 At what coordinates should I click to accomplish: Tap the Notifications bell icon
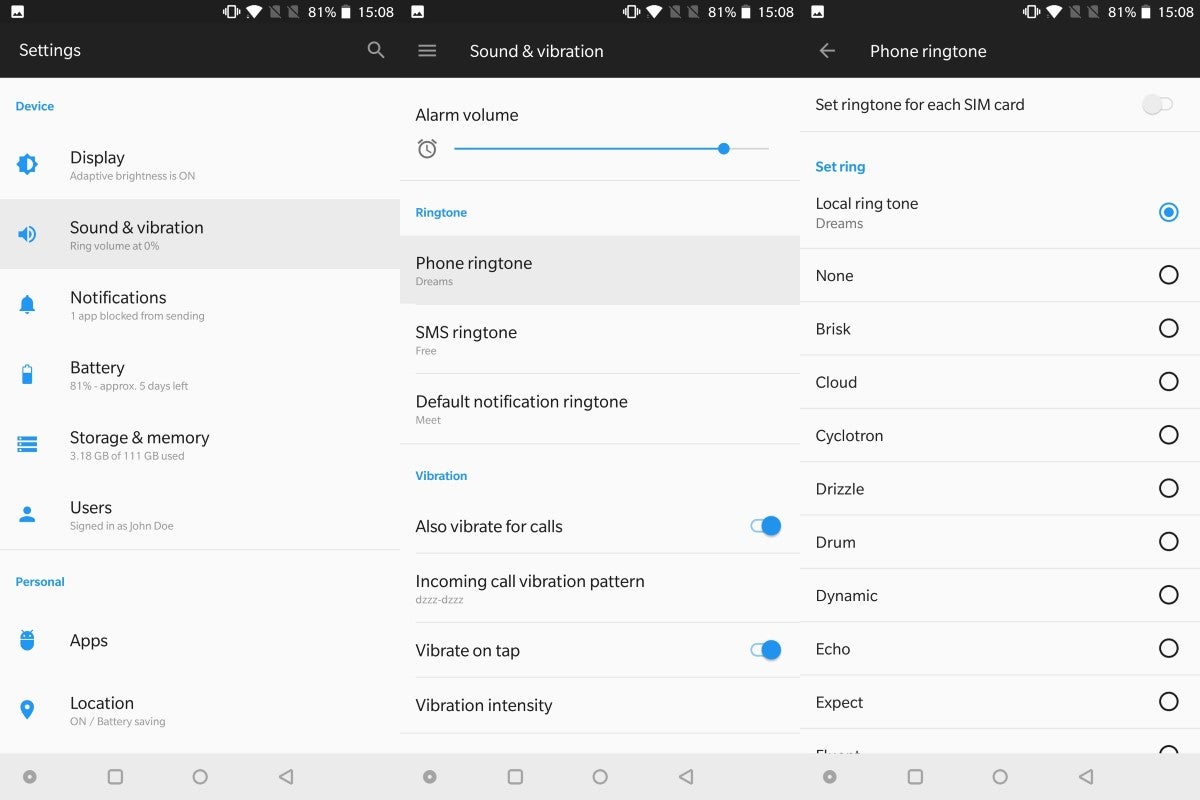pos(27,305)
